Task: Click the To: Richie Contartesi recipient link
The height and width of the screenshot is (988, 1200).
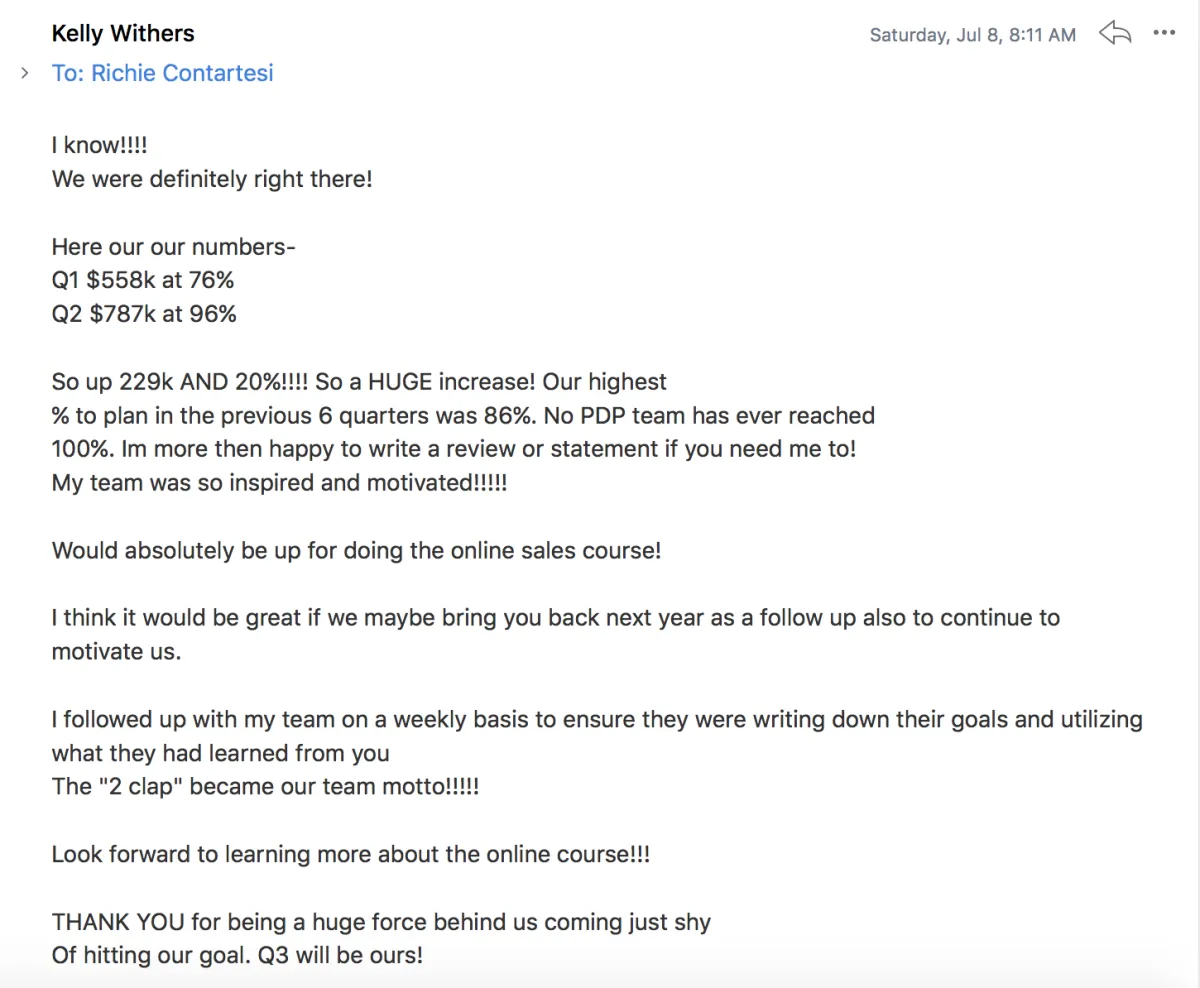Action: pos(162,73)
